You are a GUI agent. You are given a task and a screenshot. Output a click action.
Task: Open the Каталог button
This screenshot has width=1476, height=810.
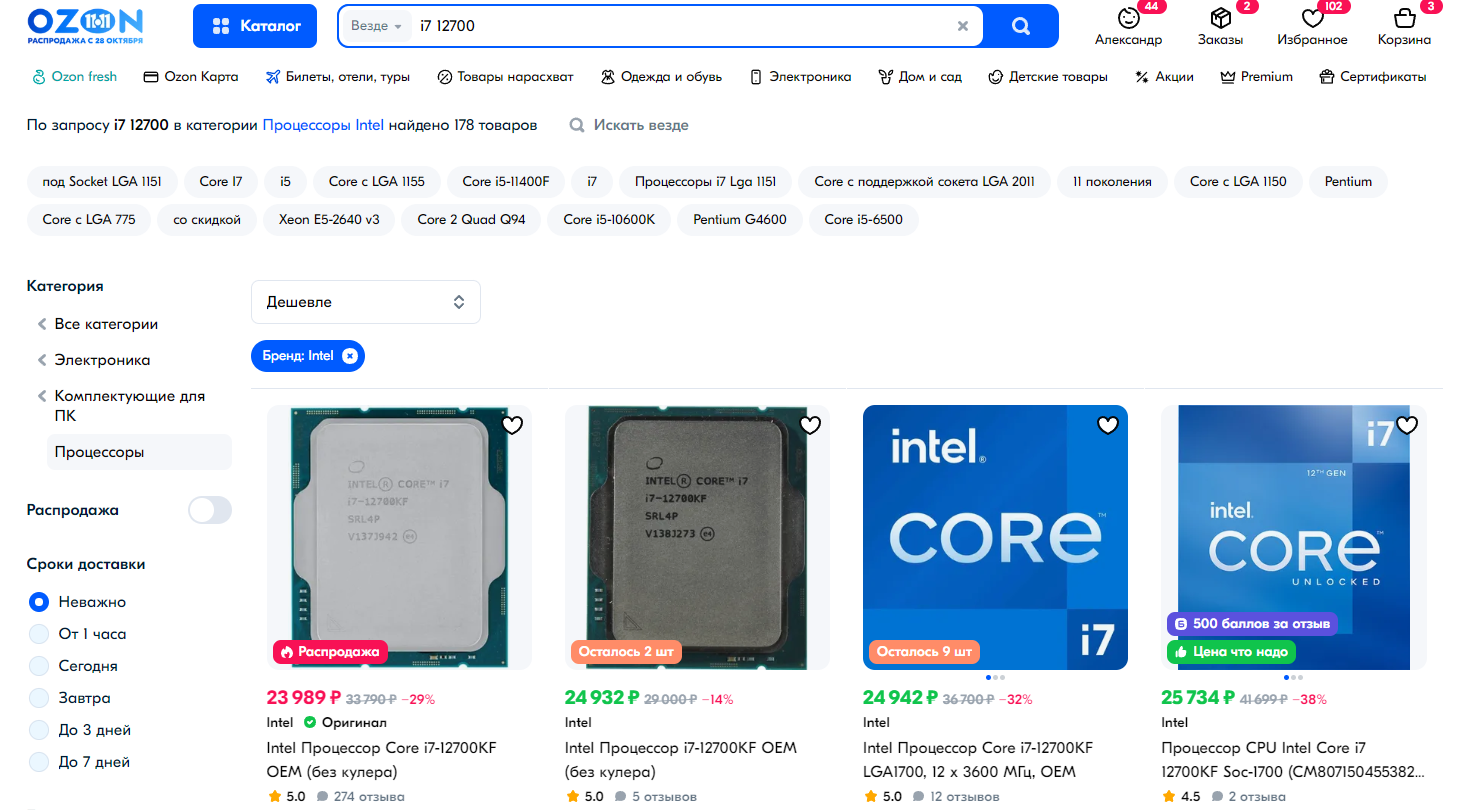(x=255, y=26)
